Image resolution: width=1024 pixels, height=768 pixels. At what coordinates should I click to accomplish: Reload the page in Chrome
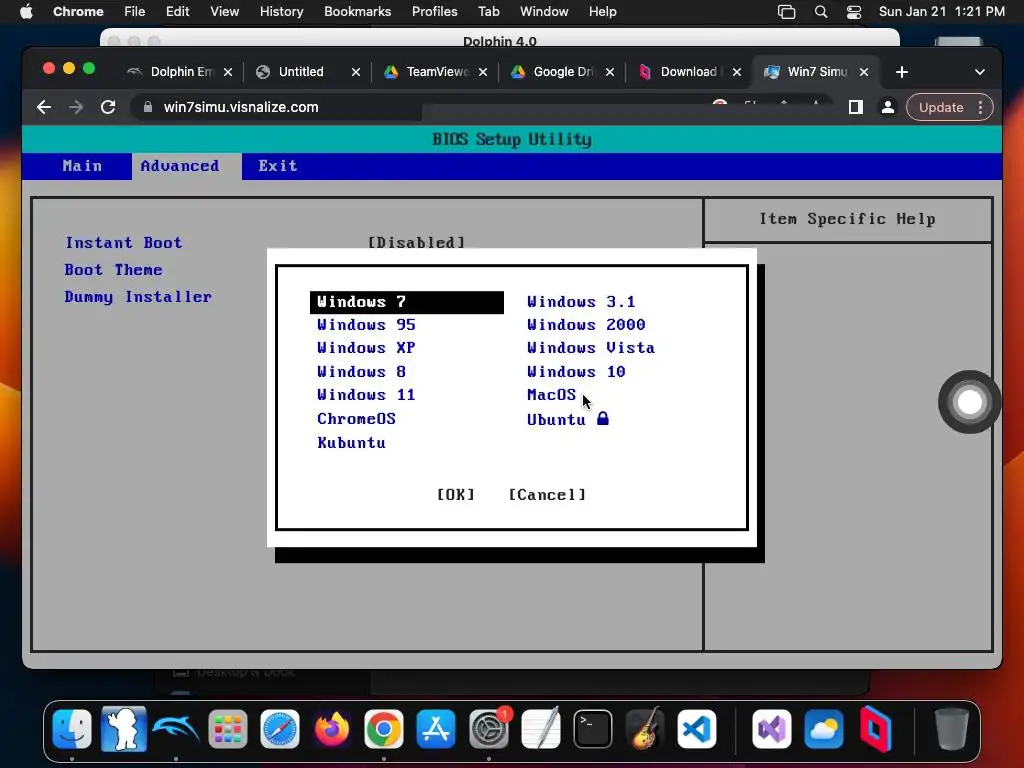point(108,107)
